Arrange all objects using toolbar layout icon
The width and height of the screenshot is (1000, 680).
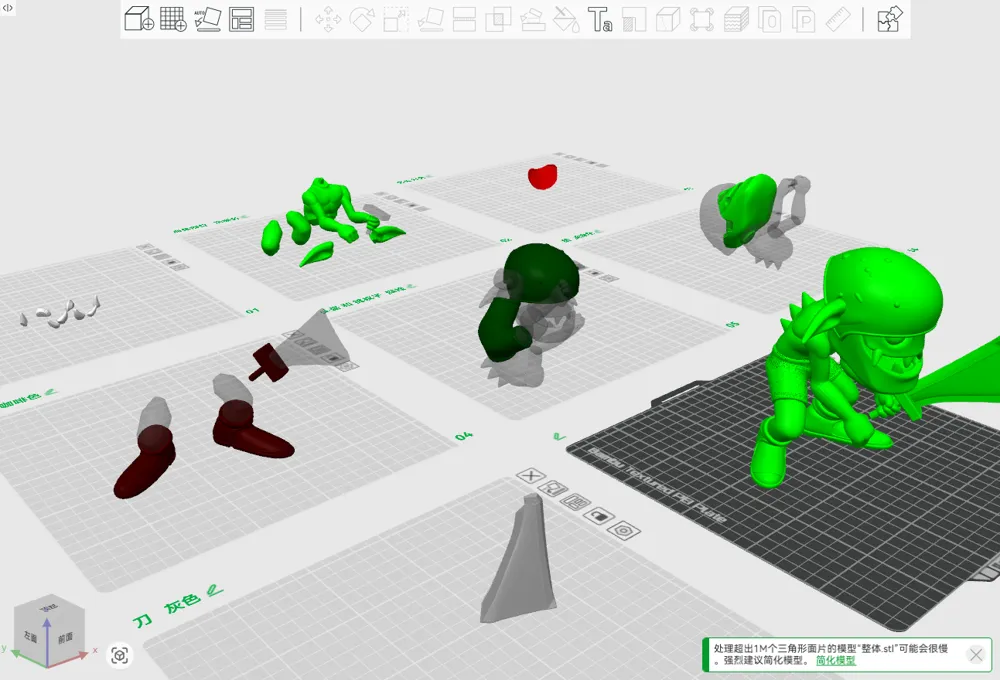pyautogui.click(x=241, y=19)
